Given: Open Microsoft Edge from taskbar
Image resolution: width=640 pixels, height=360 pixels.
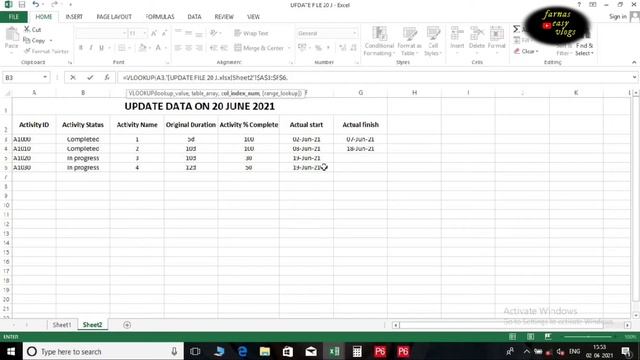Looking at the screenshot, I should 242,351.
